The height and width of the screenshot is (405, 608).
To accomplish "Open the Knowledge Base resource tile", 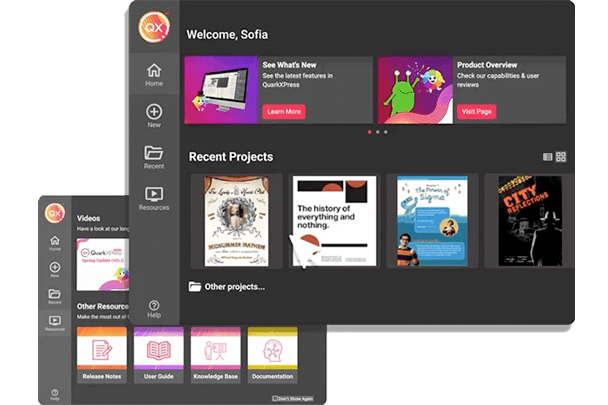I will click(x=215, y=353).
